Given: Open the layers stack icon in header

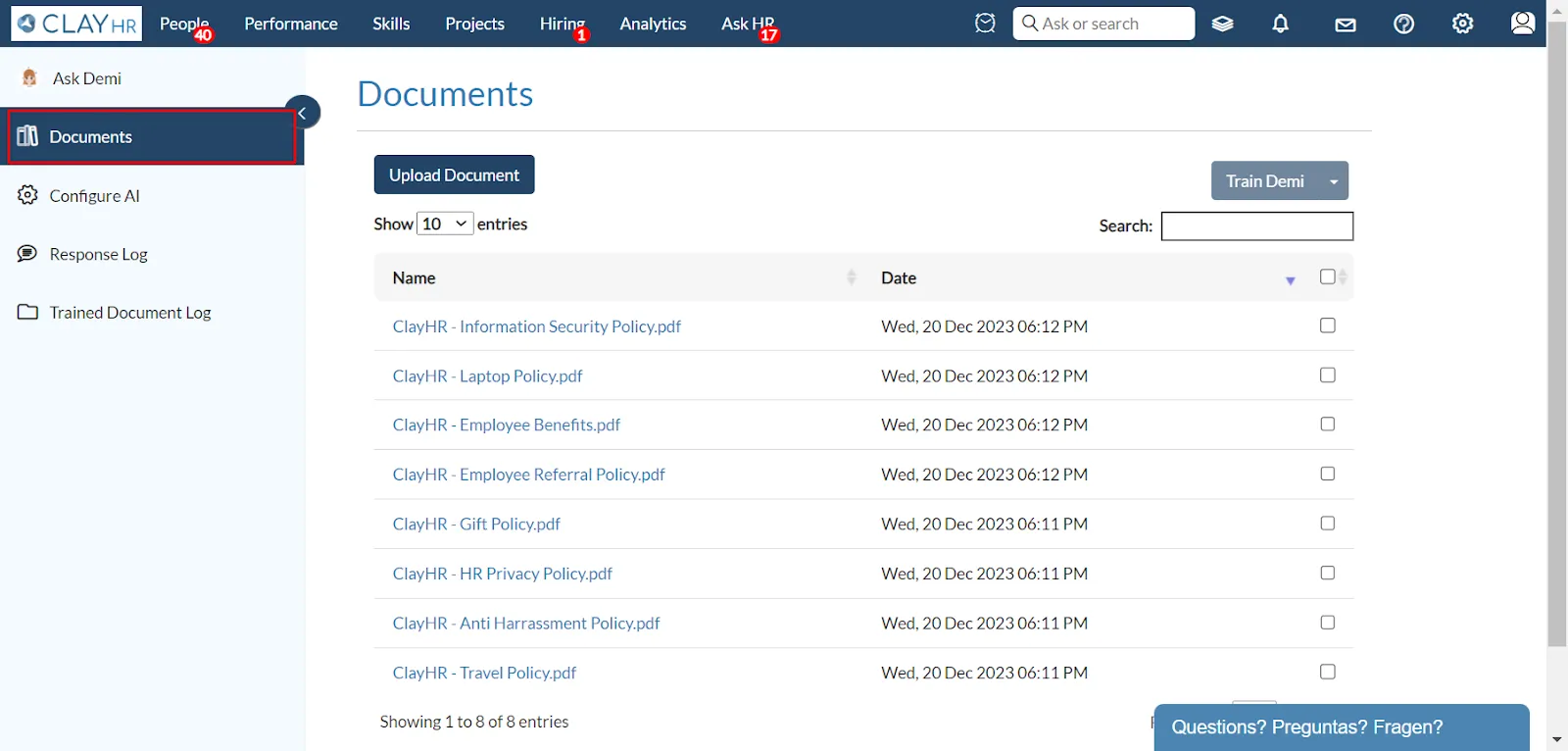Looking at the screenshot, I should point(1222,24).
